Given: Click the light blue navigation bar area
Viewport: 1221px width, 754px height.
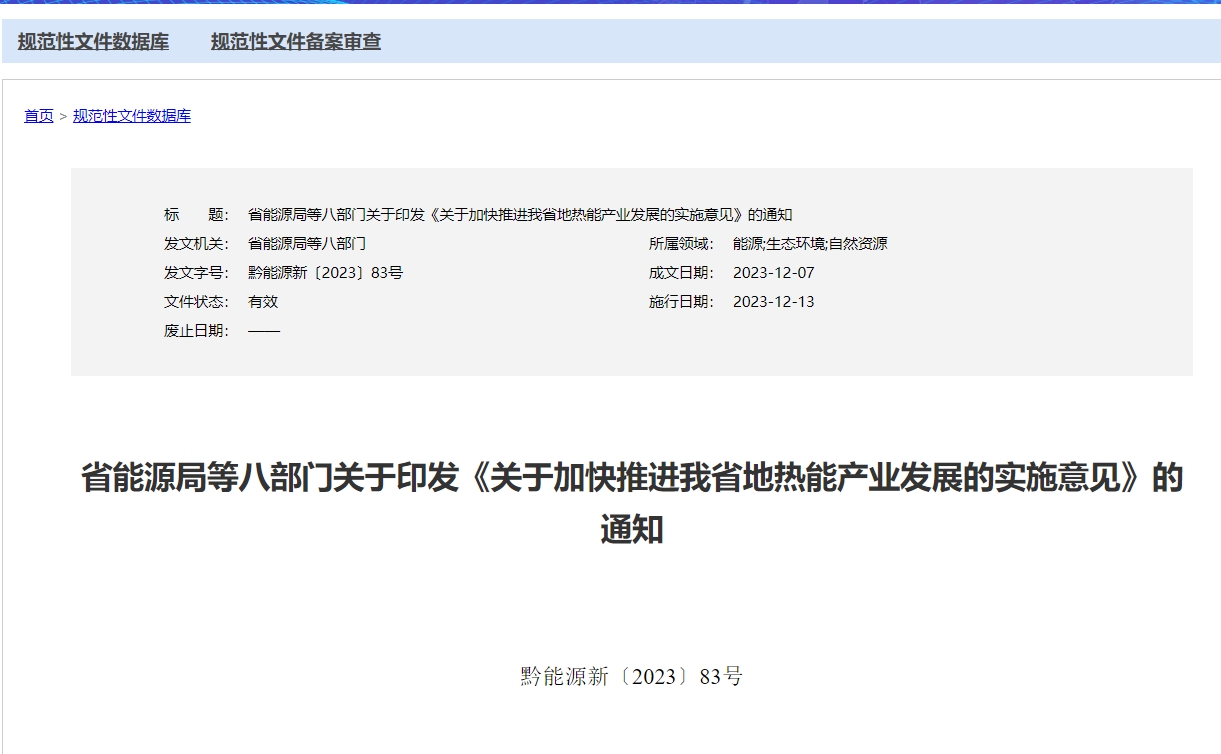Looking at the screenshot, I should click(700, 43).
